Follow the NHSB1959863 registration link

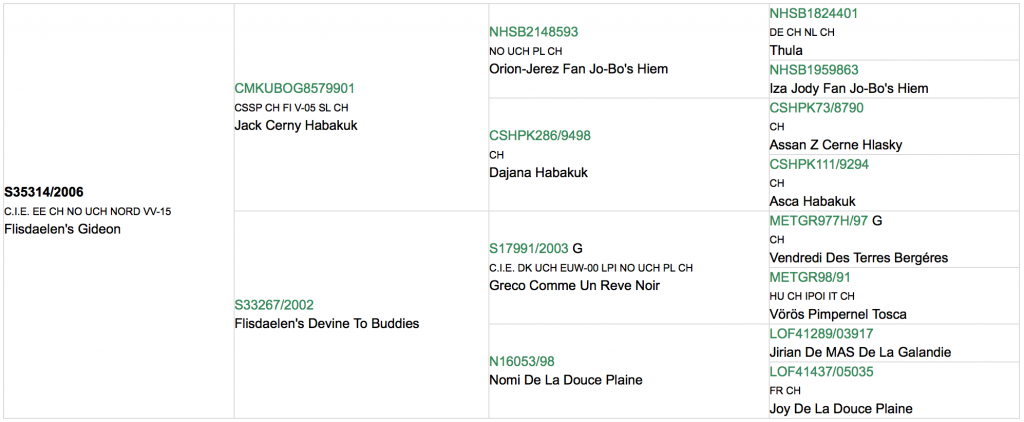(x=814, y=70)
